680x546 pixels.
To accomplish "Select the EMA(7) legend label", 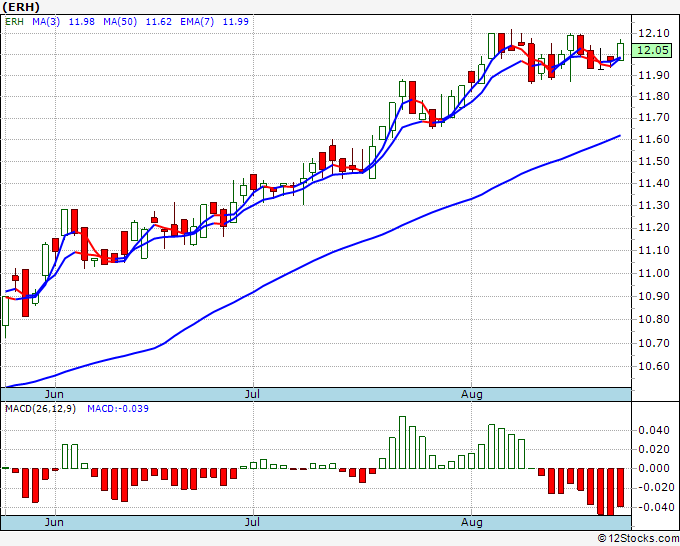I will 197,22.
